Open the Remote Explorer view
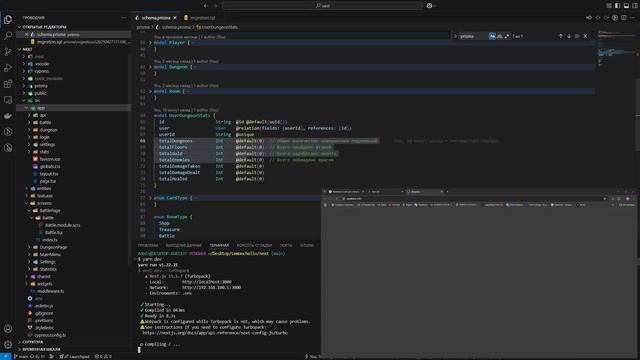Screen dimensions: 640x360 click(x=8, y=100)
